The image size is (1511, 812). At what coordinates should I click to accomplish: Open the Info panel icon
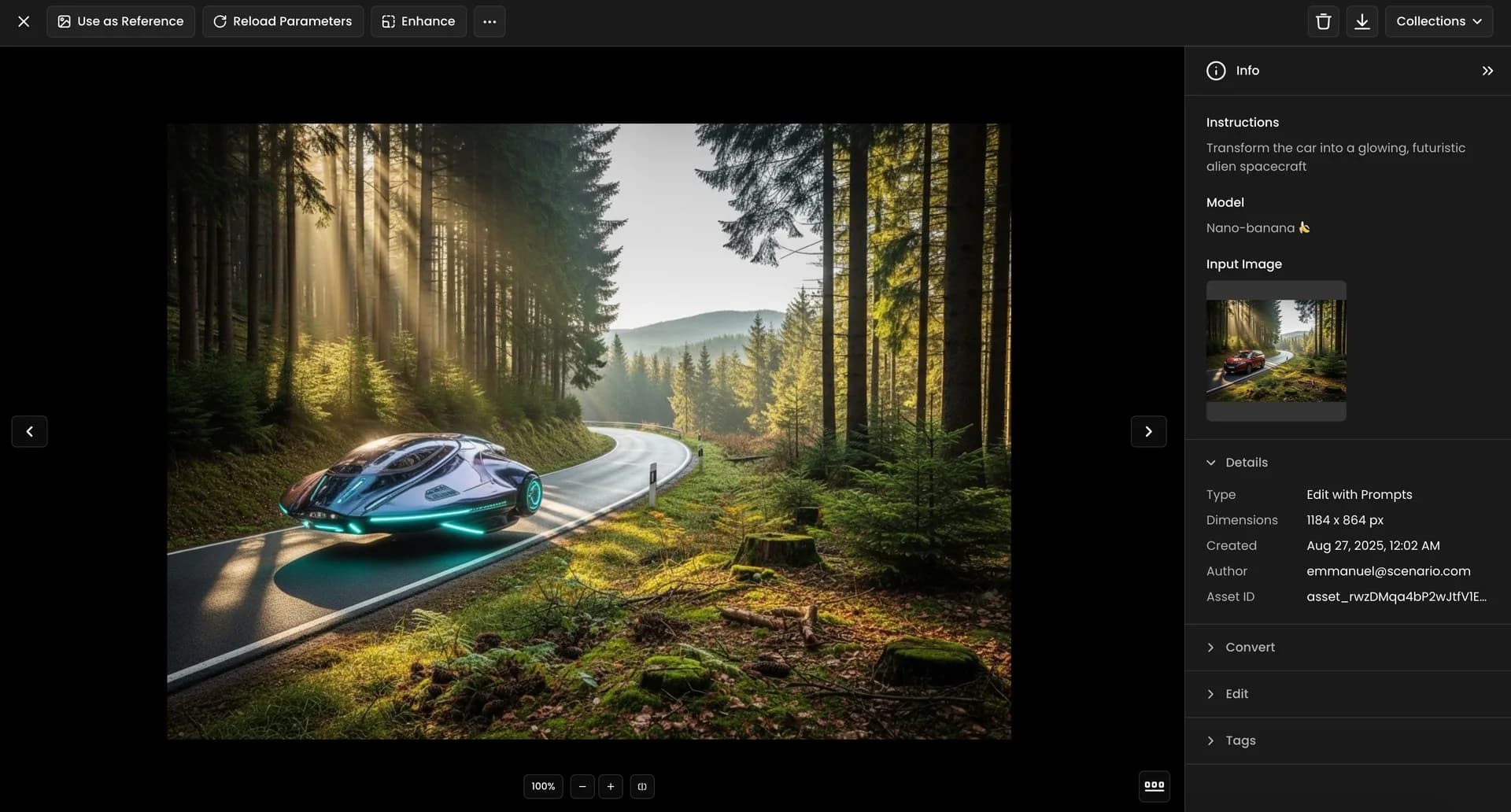pyautogui.click(x=1215, y=70)
